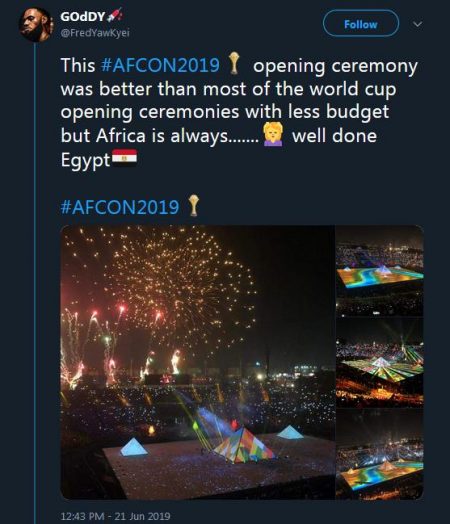The width and height of the screenshot is (450, 524).
Task: Open the large fireworks pyramid photo
Action: tap(198, 362)
